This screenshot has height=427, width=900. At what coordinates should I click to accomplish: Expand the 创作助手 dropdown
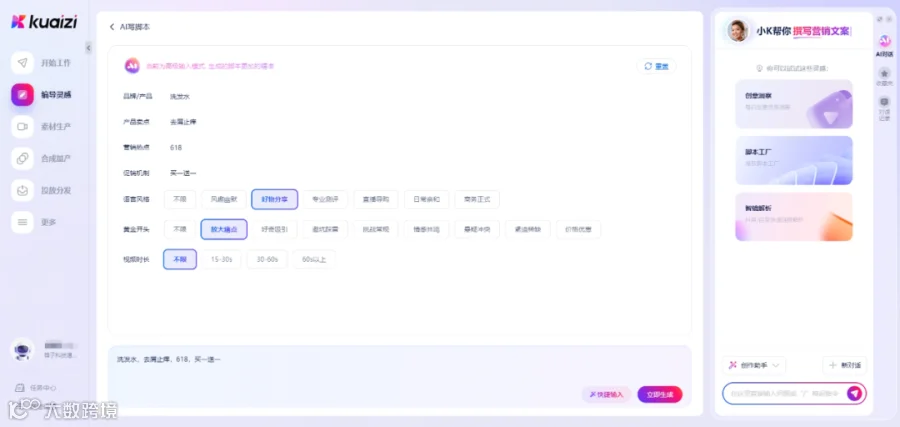754,365
